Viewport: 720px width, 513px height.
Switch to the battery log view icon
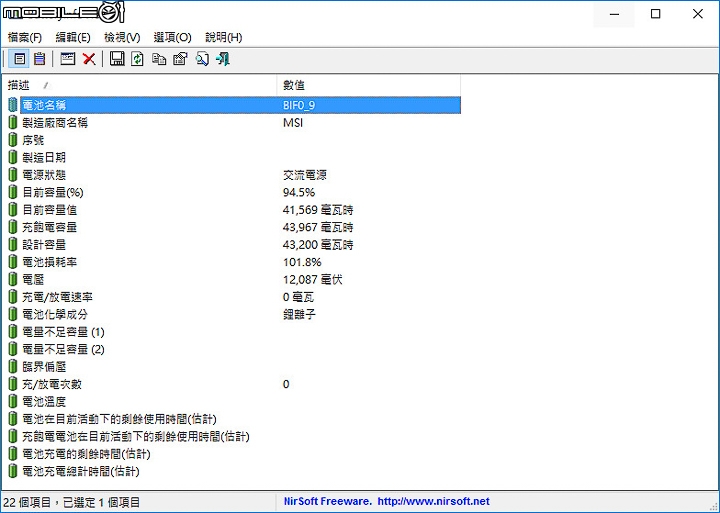[39, 59]
